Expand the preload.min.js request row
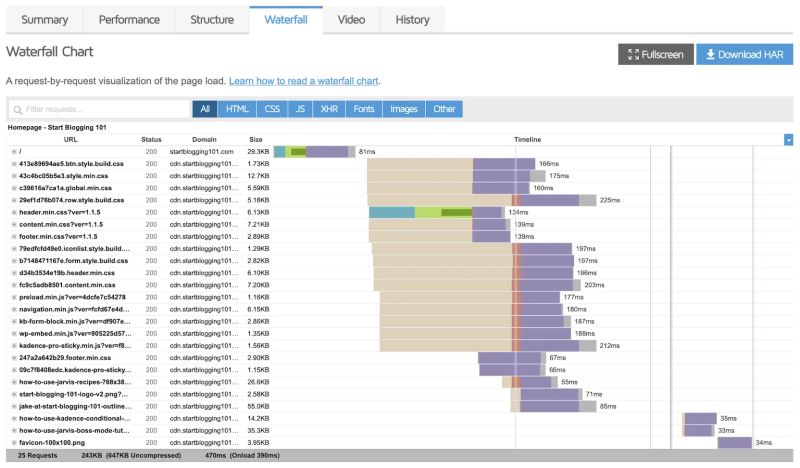800x468 pixels. [x=14, y=297]
